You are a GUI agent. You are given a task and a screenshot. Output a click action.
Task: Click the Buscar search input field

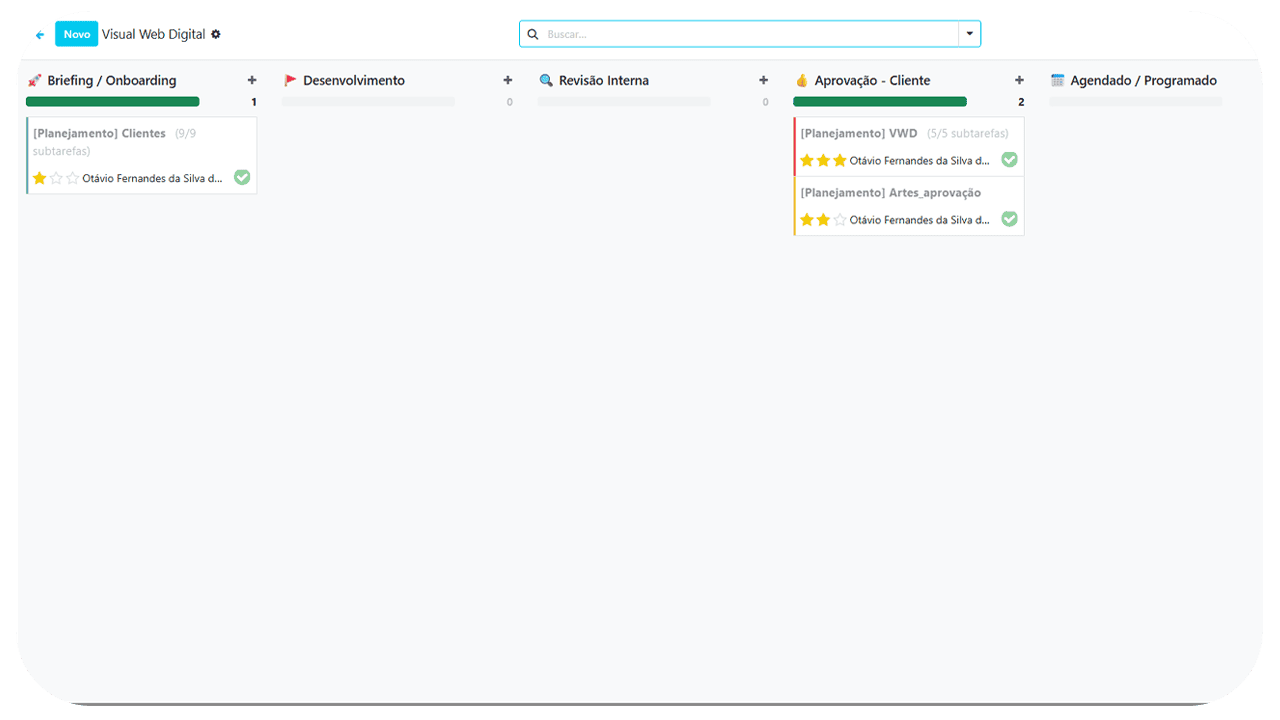tap(750, 34)
